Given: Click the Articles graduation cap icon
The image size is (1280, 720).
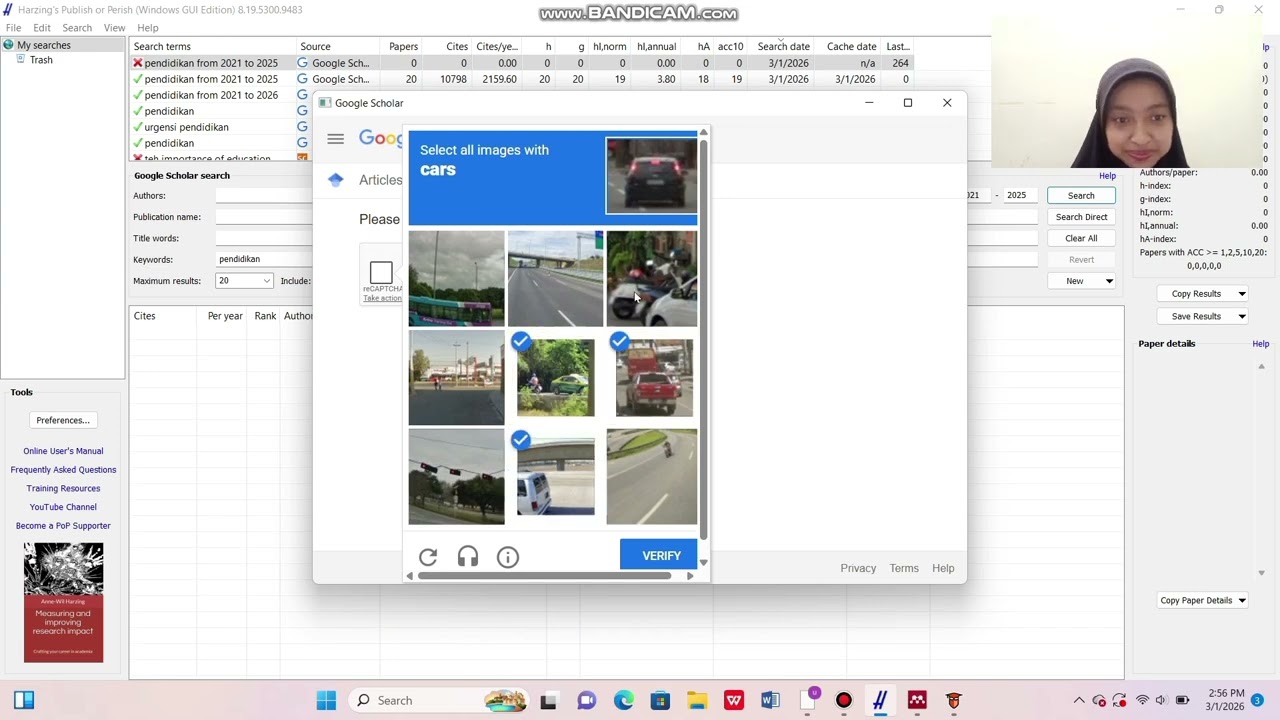Looking at the screenshot, I should point(336,180).
